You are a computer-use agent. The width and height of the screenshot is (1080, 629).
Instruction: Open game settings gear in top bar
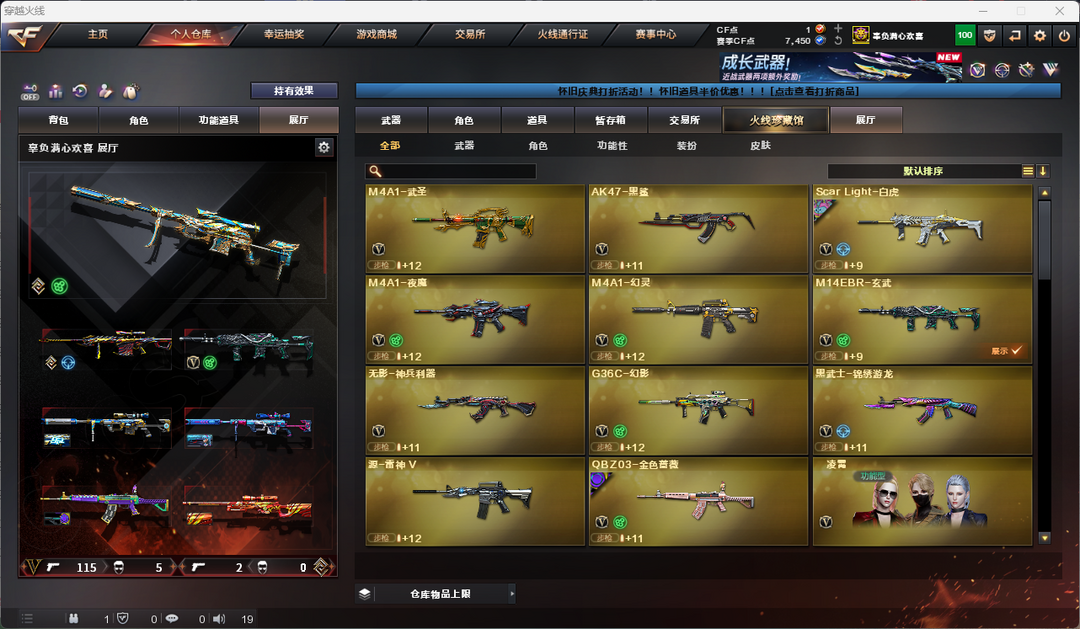point(1039,35)
